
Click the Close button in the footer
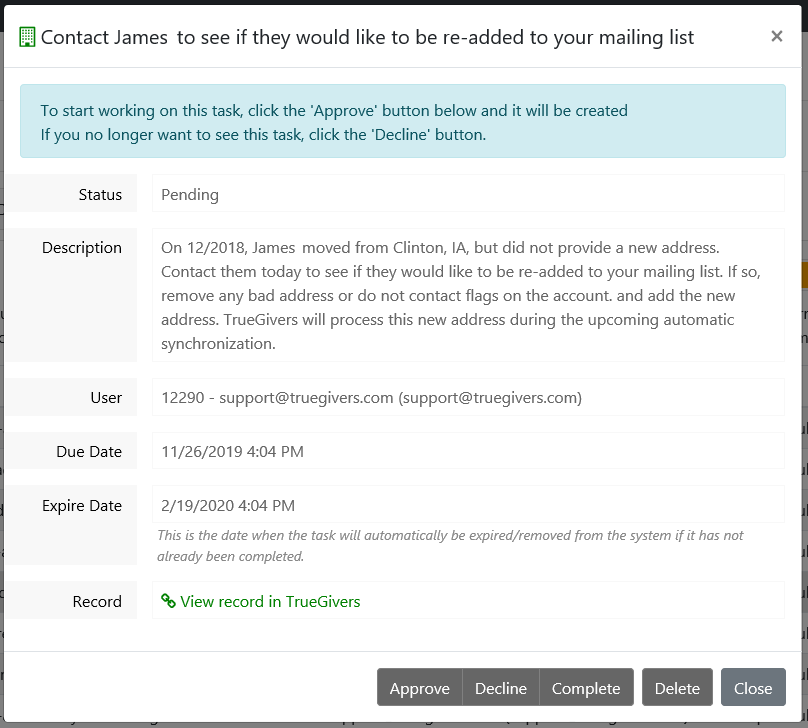[x=752, y=688]
